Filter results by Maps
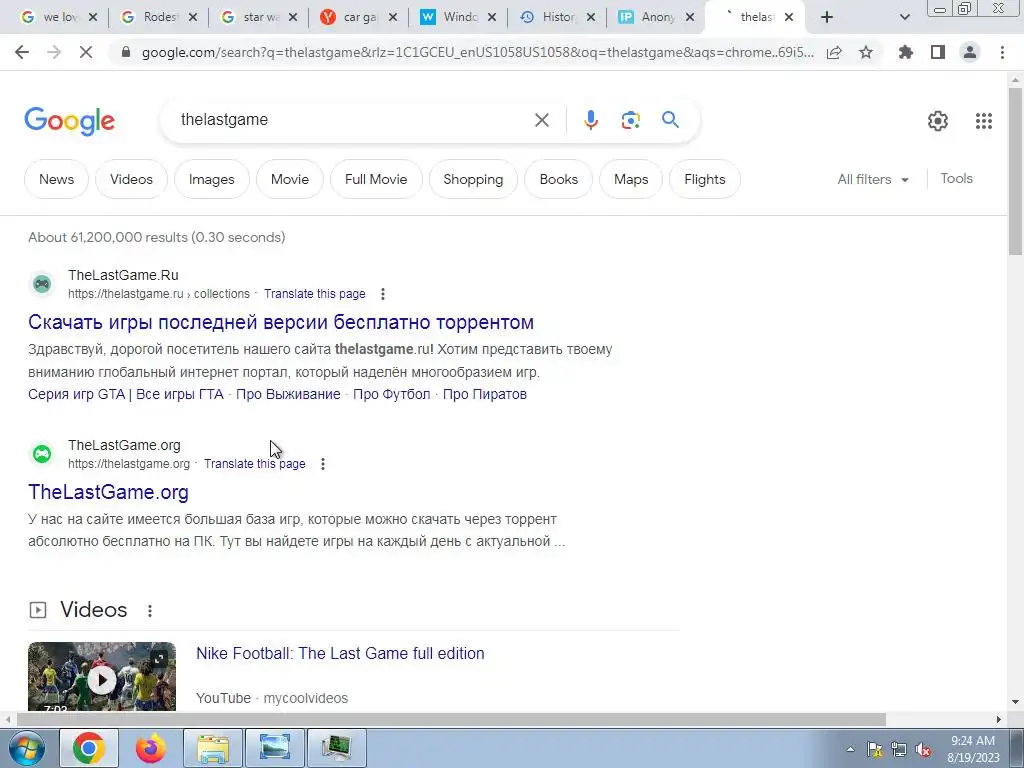The height and width of the screenshot is (768, 1024). coord(631,179)
